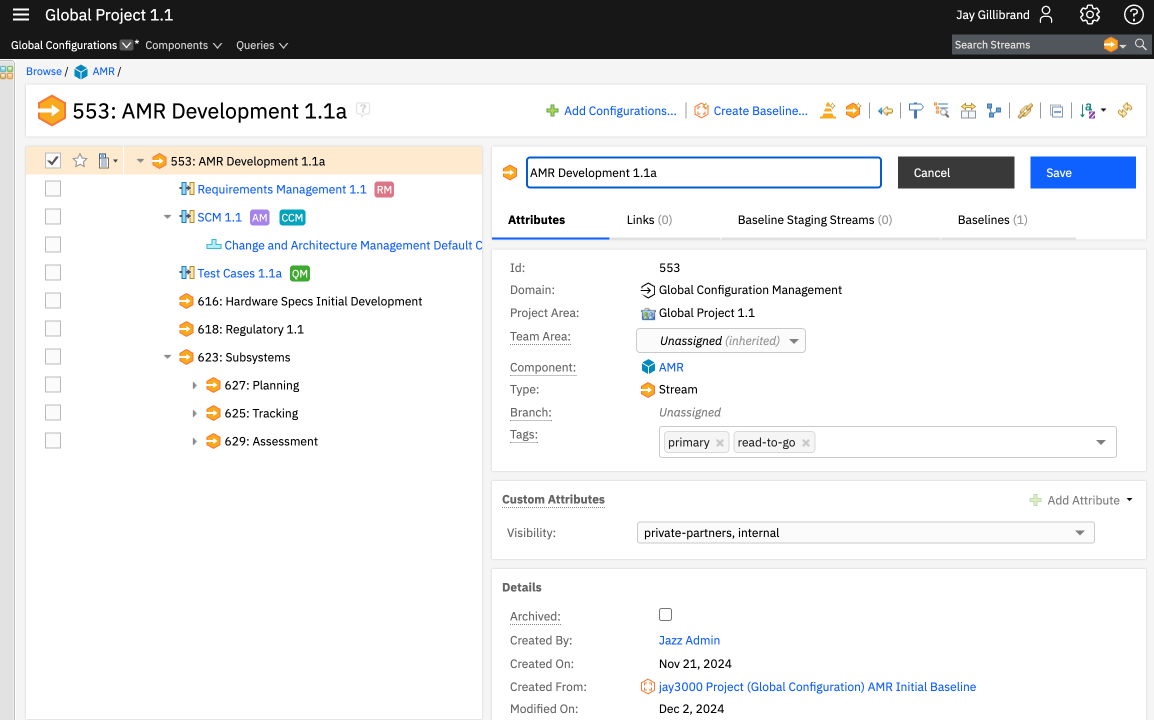This screenshot has width=1154, height=720.
Task: Open the Components menu
Action: (x=183, y=45)
